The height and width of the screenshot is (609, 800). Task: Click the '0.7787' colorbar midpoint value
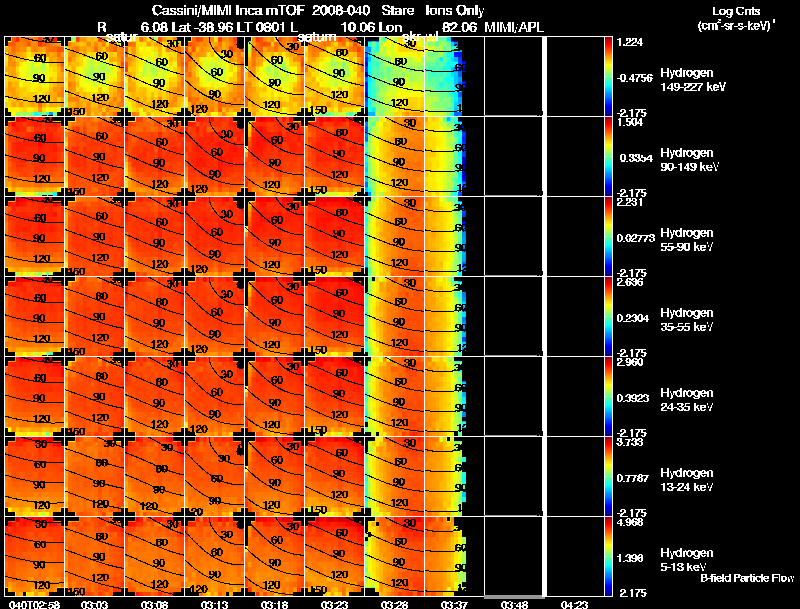tap(633, 478)
